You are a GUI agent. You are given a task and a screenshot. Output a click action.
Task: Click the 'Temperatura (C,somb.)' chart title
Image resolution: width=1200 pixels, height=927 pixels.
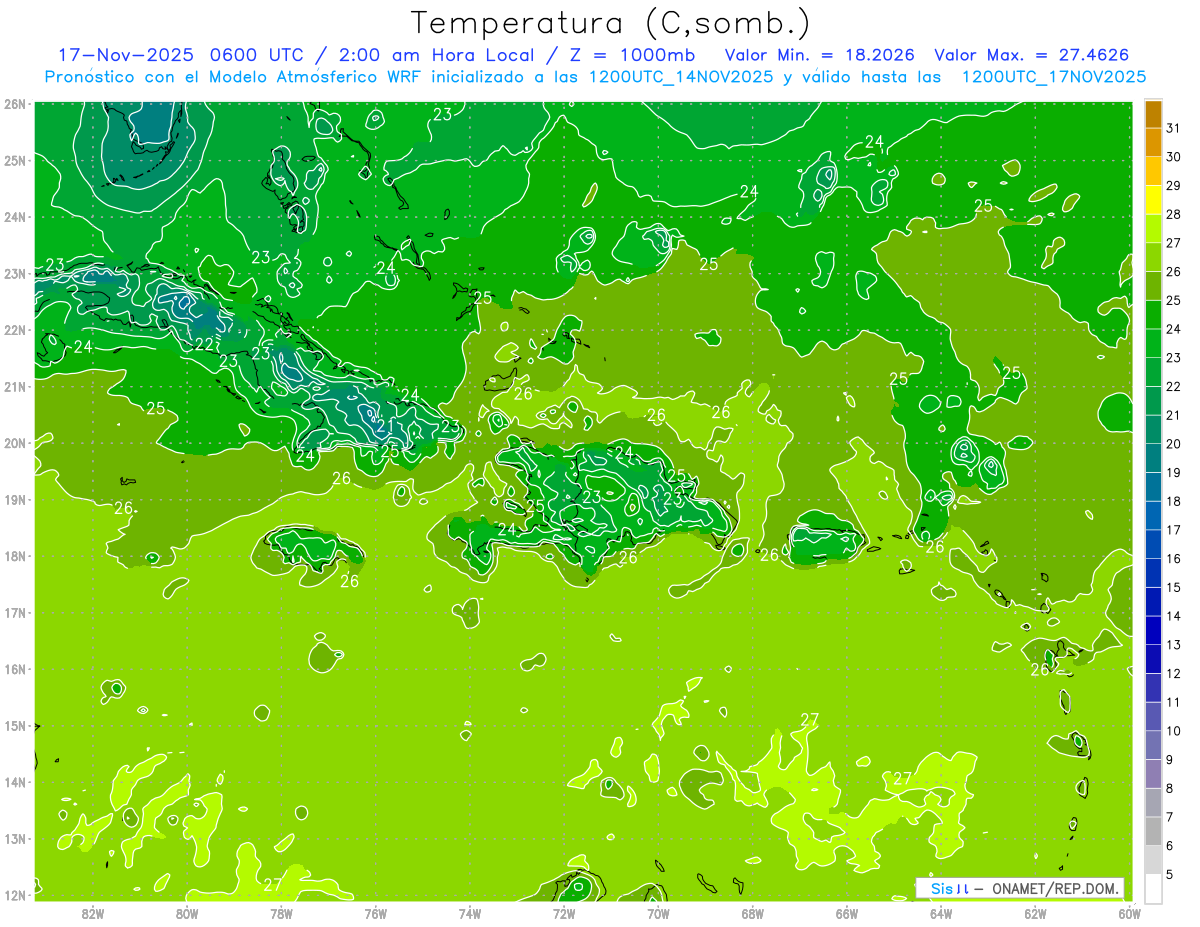(x=611, y=24)
